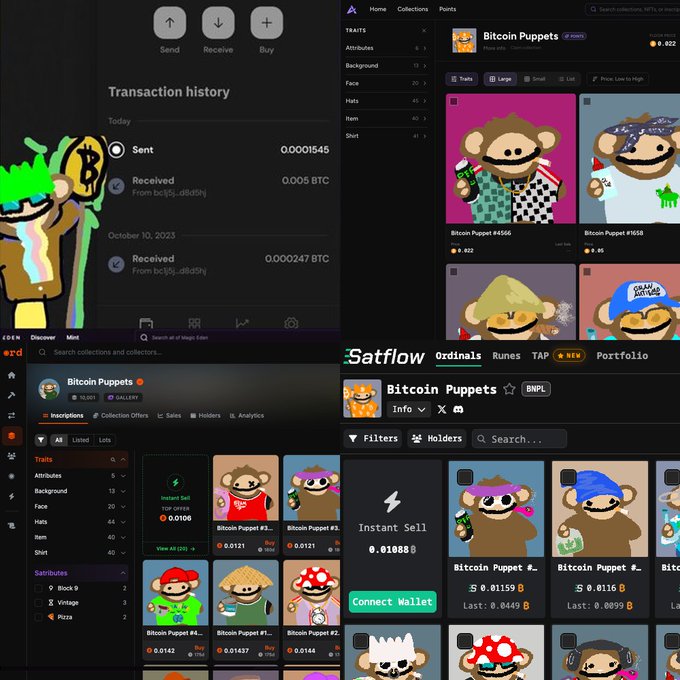Open the Info dropdown on Satflow
Viewport: 680px width, 680px height.
[409, 409]
